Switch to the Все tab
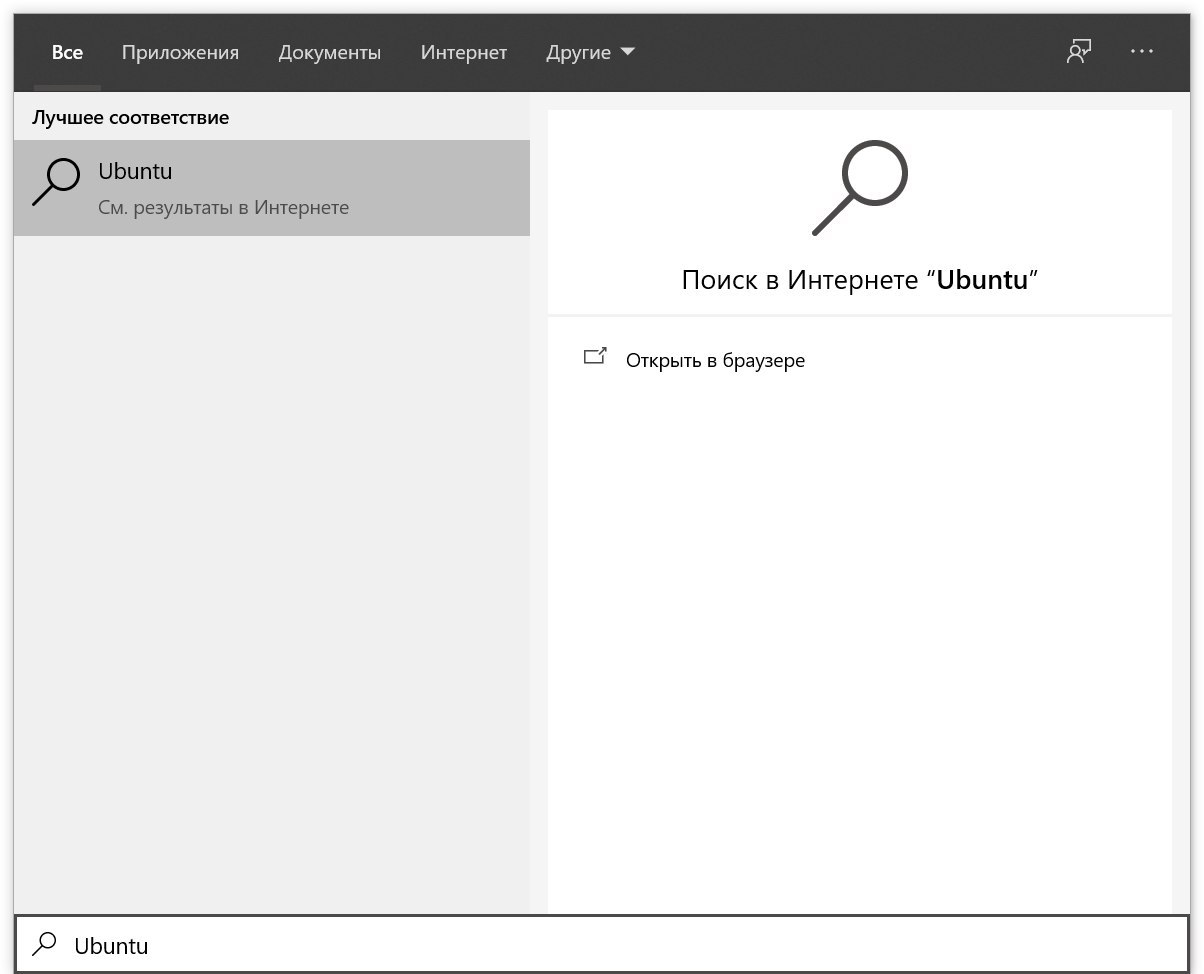 (x=67, y=53)
